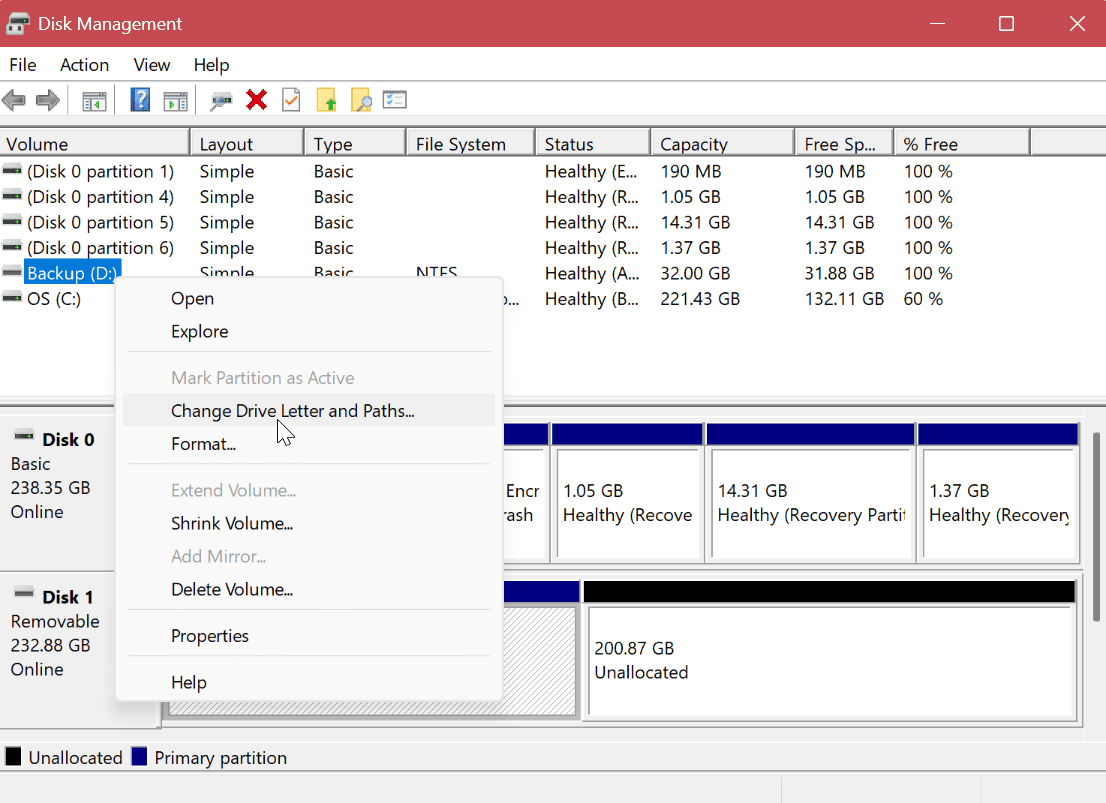The image size is (1106, 803).
Task: Click the settings checklist view toolbar icon
Action: pos(395,100)
